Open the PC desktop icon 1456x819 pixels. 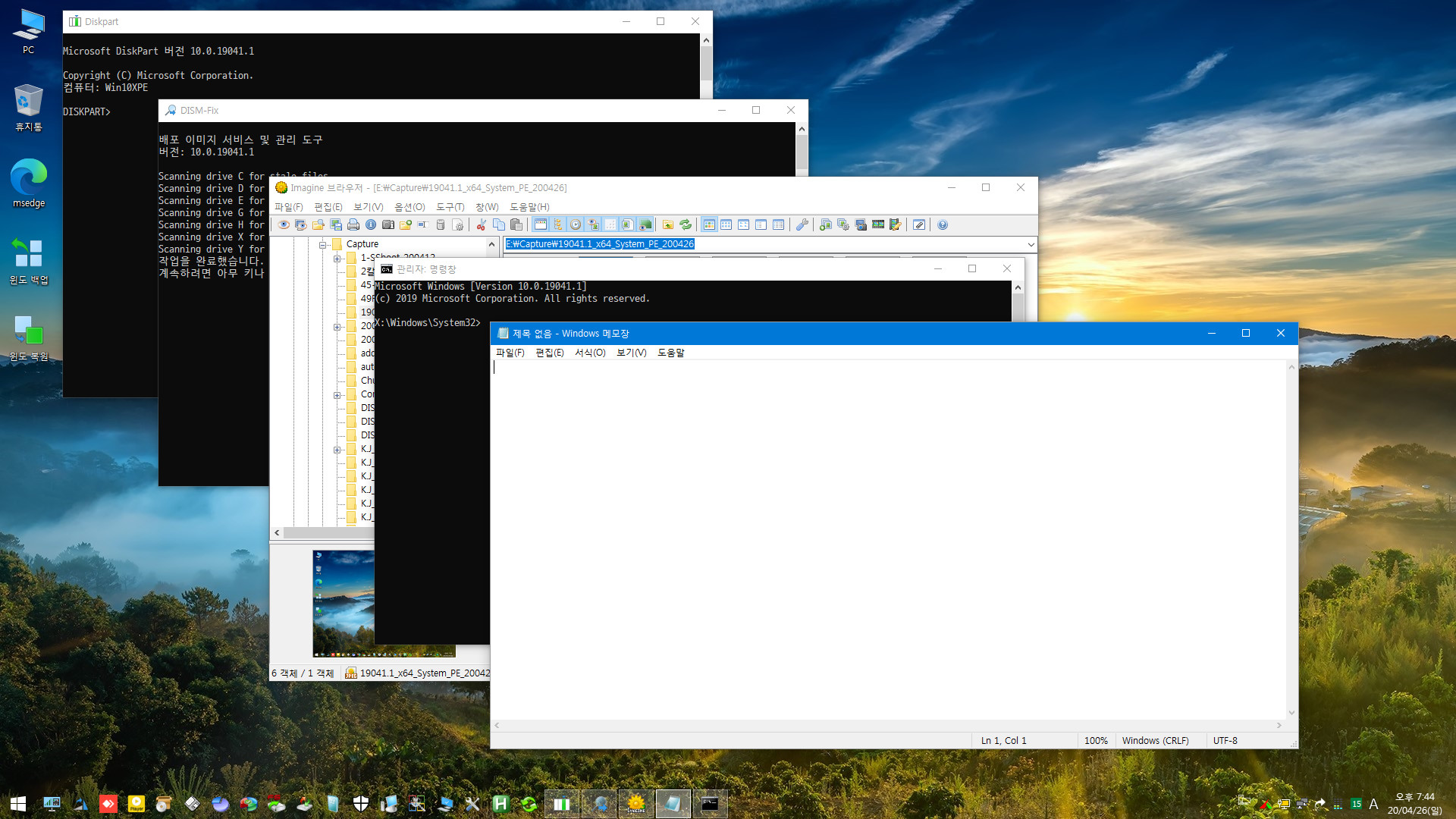pos(29,32)
